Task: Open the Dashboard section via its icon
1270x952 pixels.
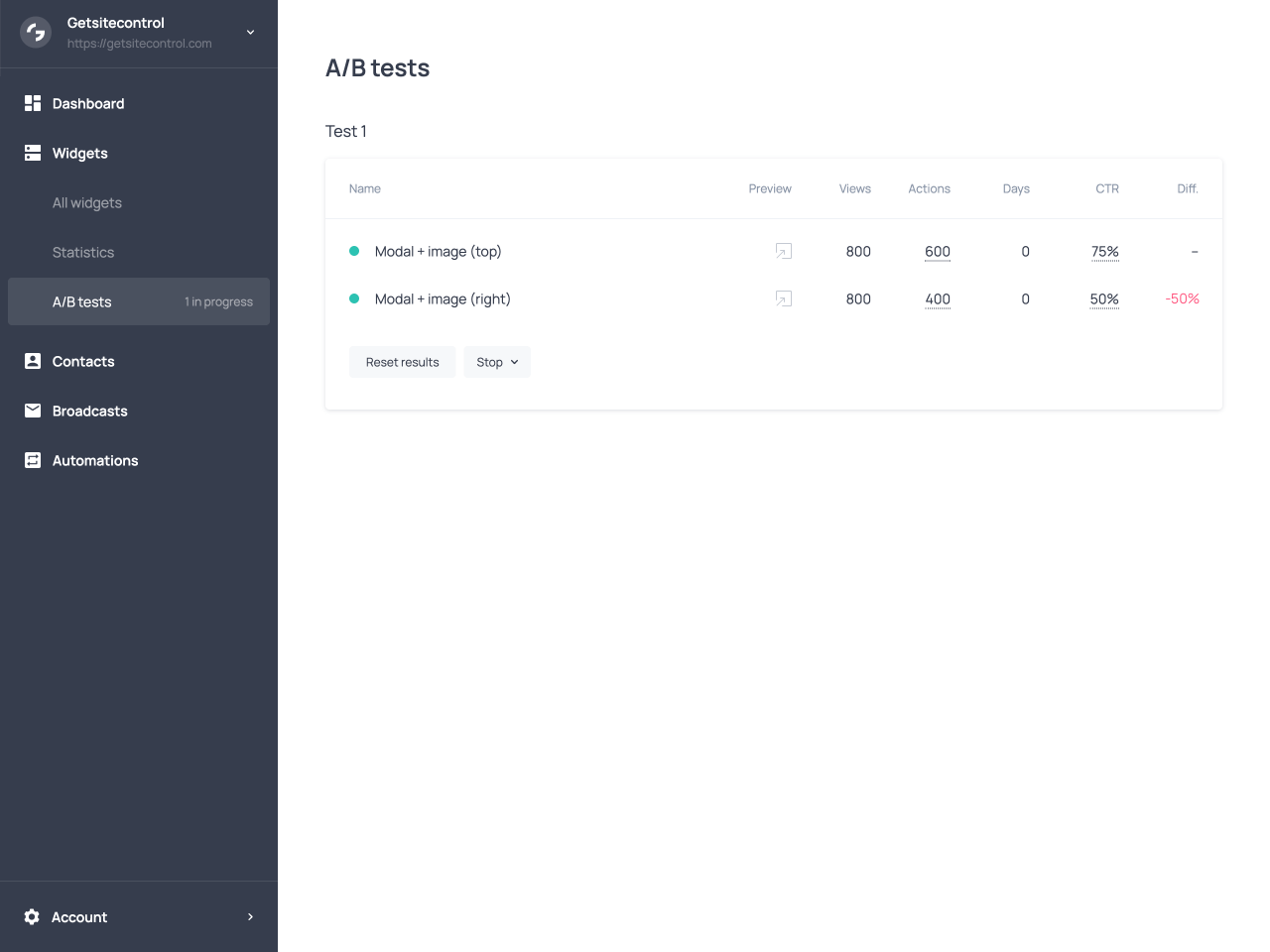Action: coord(33,103)
